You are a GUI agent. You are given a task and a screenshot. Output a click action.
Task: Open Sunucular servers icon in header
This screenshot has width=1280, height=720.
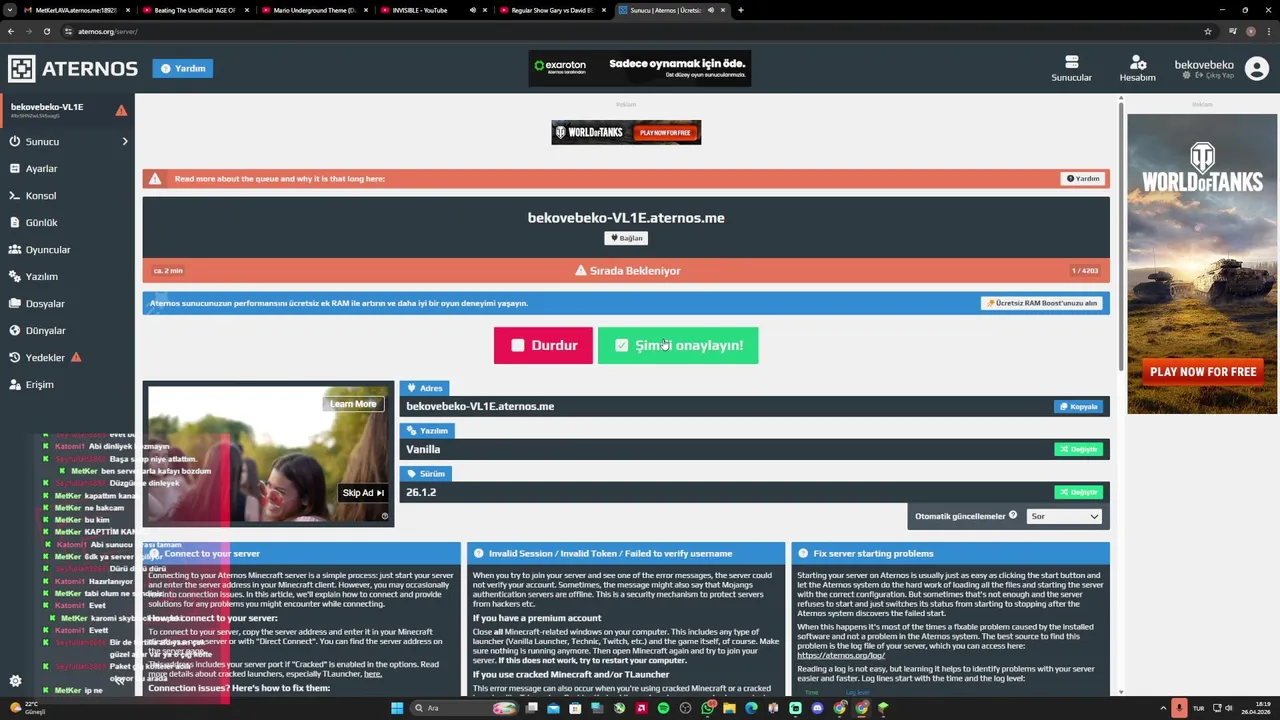(1071, 68)
